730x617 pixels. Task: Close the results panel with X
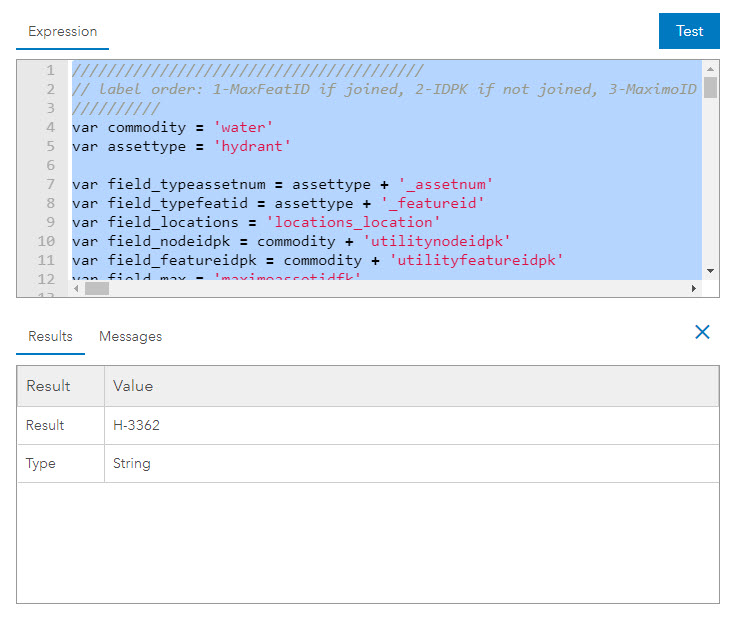pyautogui.click(x=702, y=332)
